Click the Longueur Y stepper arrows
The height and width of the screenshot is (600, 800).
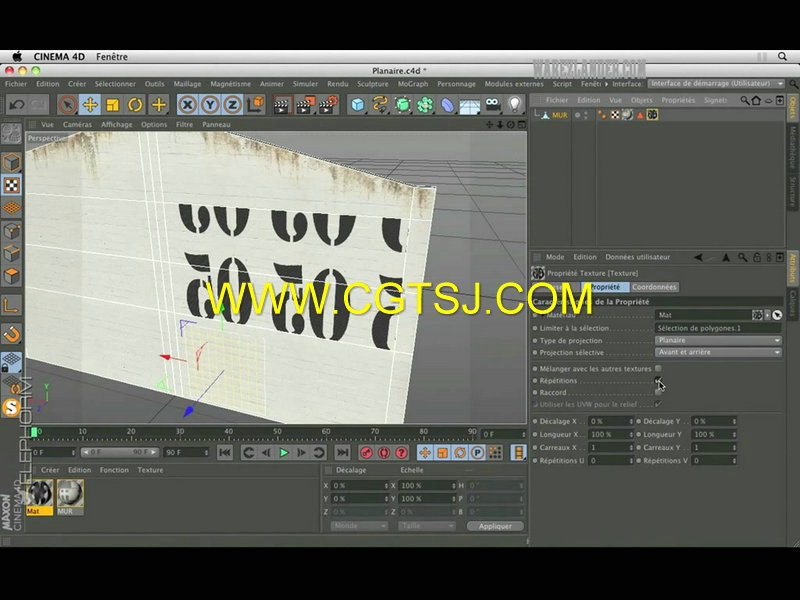point(734,435)
